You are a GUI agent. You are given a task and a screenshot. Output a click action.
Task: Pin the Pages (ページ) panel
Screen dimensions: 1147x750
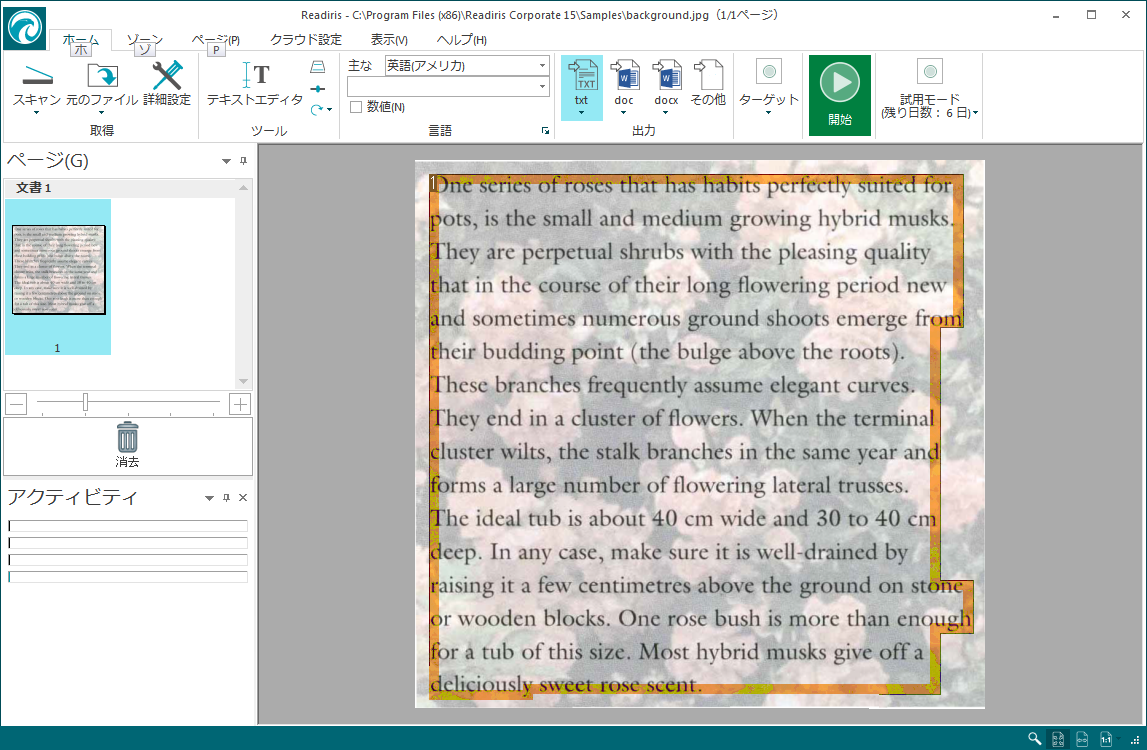241,161
